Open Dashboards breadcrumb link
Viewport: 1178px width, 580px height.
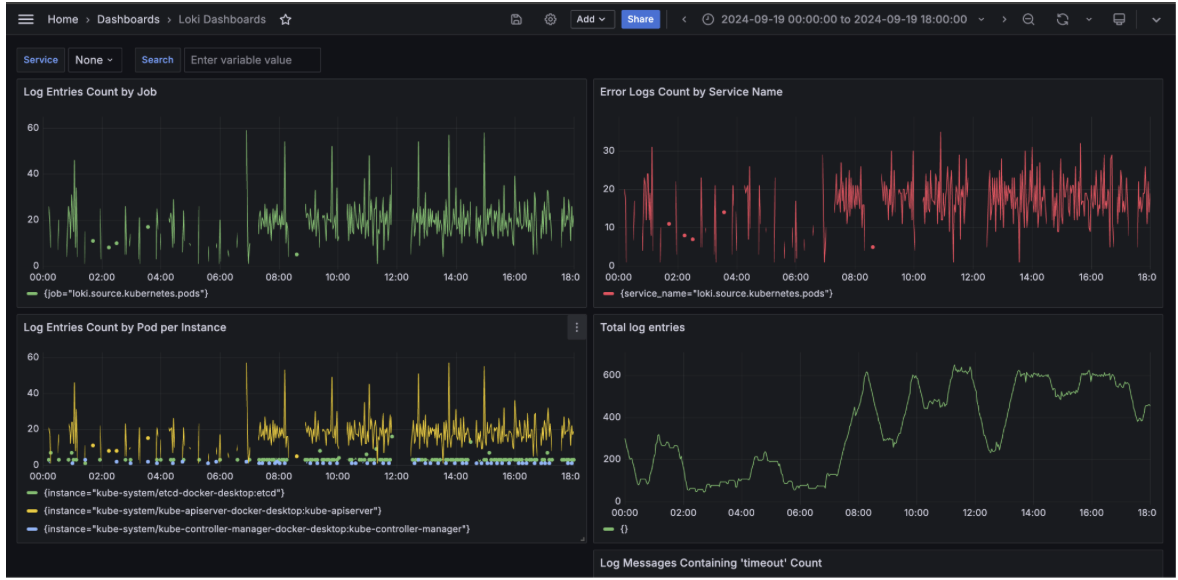(x=128, y=19)
